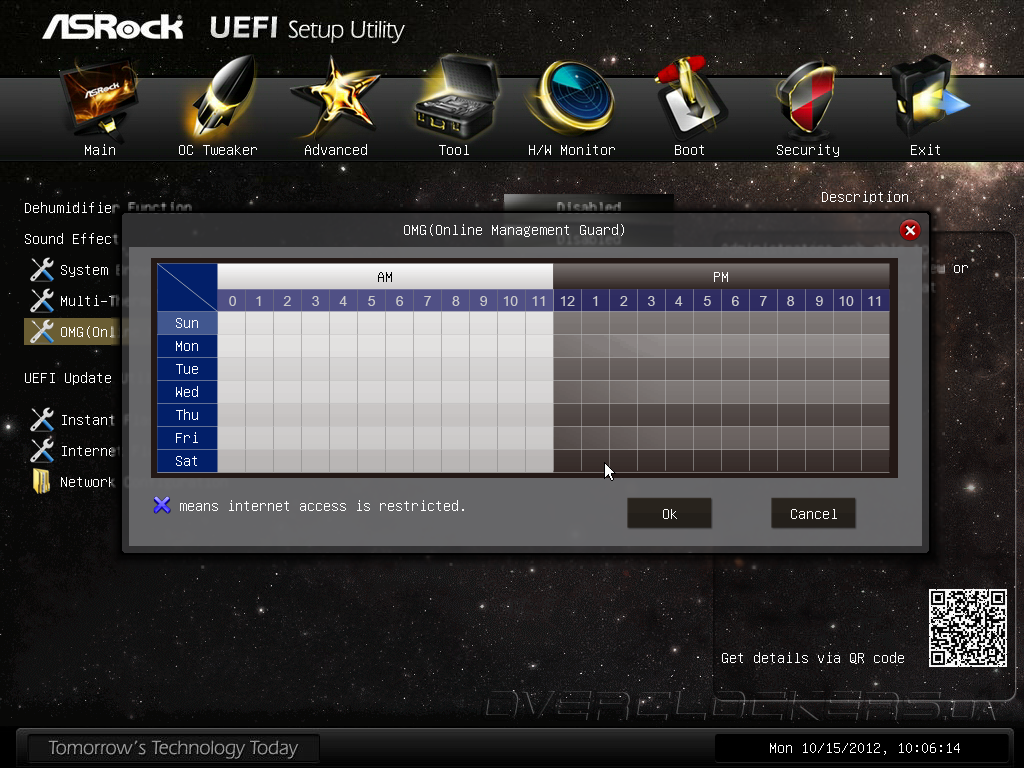Select the PM hour 5 column header
Screen dimensions: 1024x768
pyautogui.click(x=707, y=301)
